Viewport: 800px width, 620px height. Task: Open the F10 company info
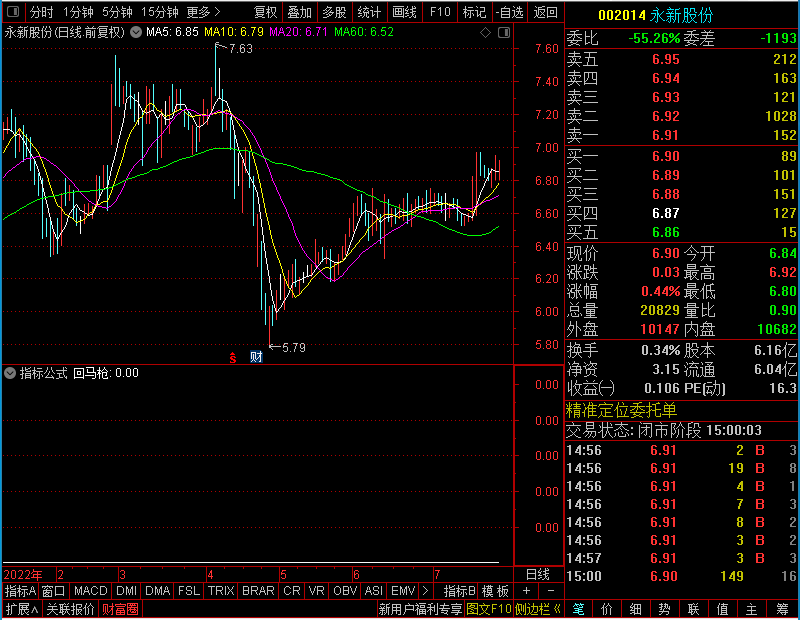point(440,12)
